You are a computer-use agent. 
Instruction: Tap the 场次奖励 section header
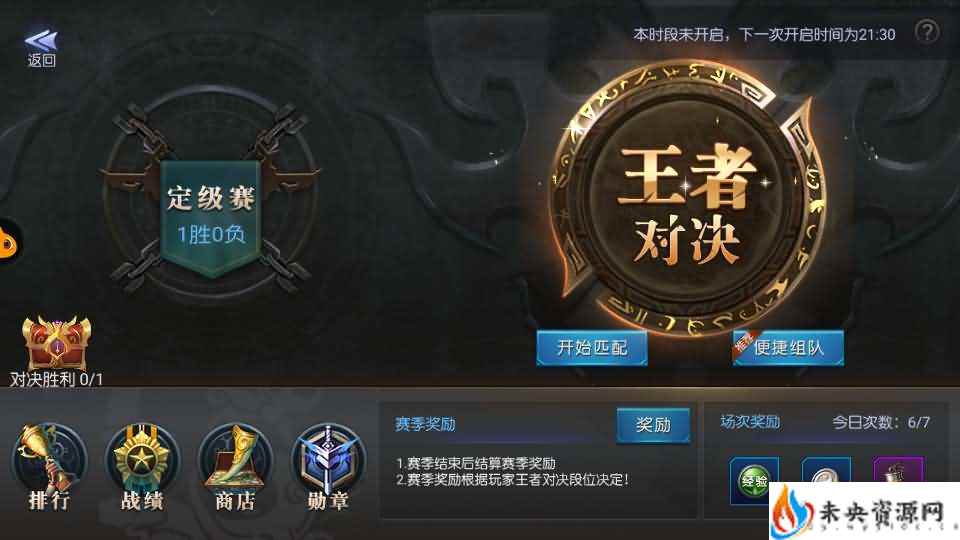pyautogui.click(x=750, y=422)
